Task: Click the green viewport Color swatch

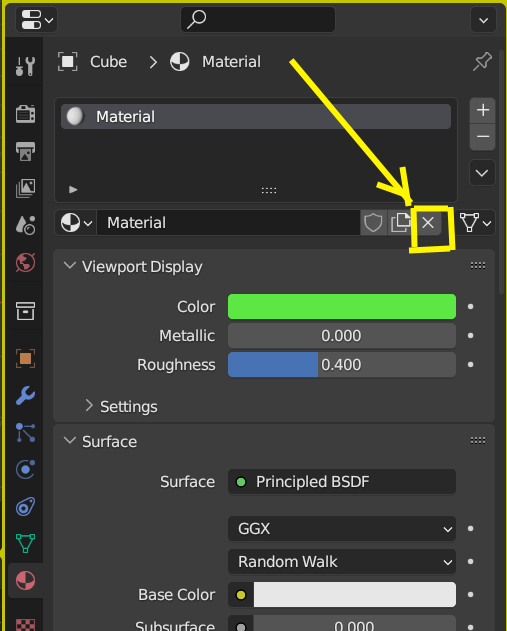Action: pyautogui.click(x=342, y=307)
